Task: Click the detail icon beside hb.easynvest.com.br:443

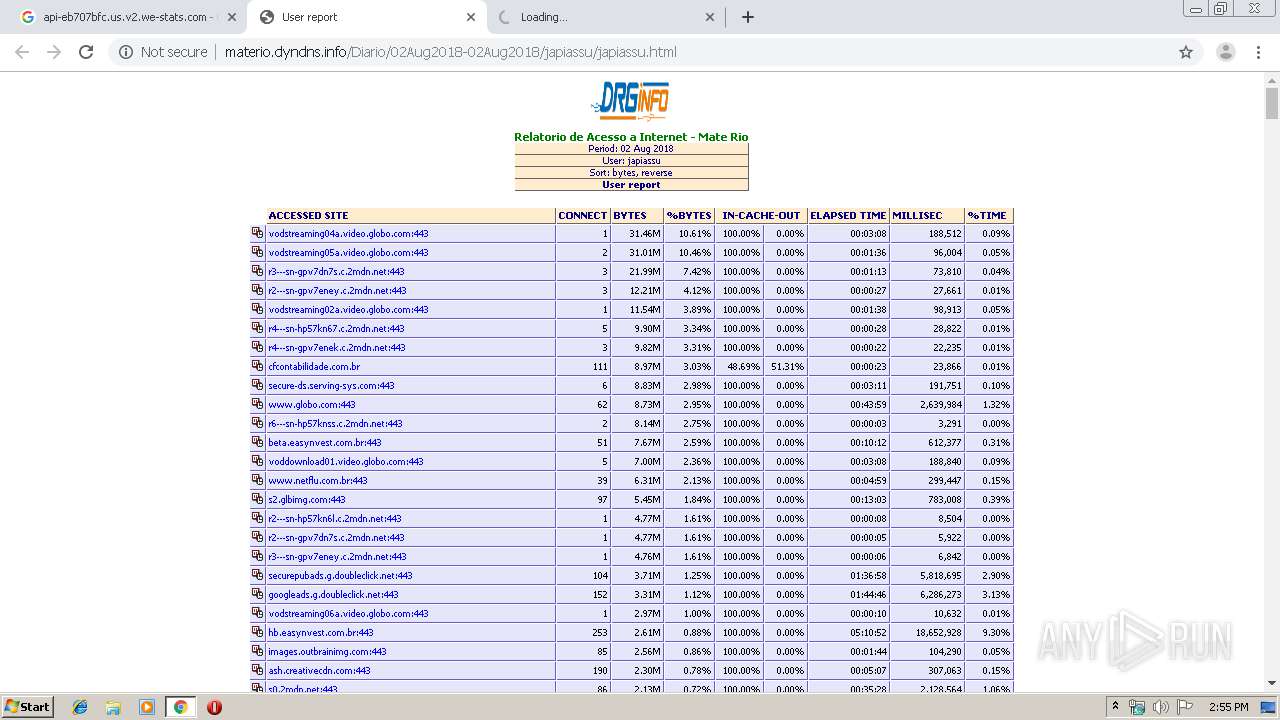Action: coord(257,632)
